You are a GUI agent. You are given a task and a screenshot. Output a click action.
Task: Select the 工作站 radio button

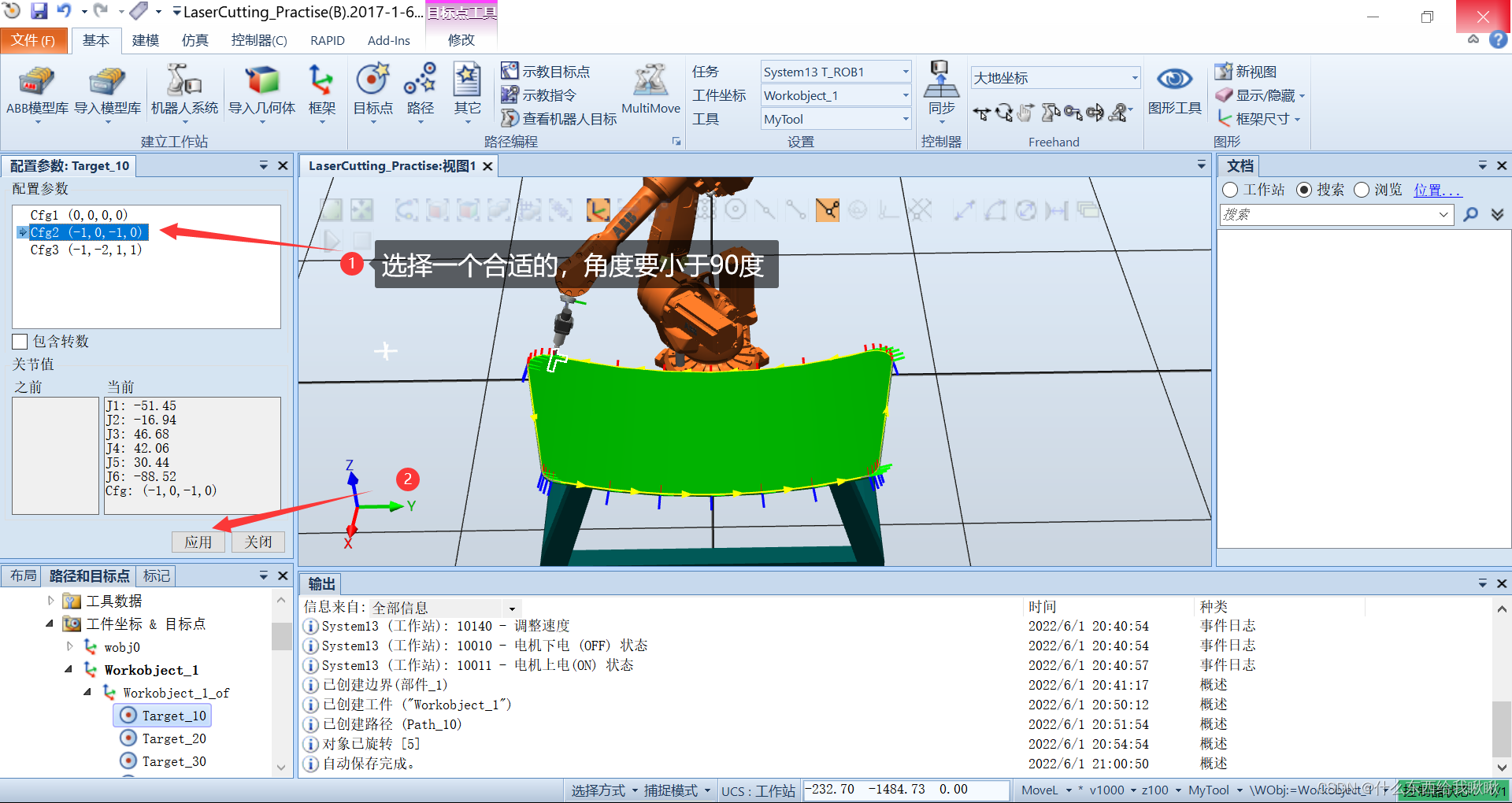pos(1230,190)
